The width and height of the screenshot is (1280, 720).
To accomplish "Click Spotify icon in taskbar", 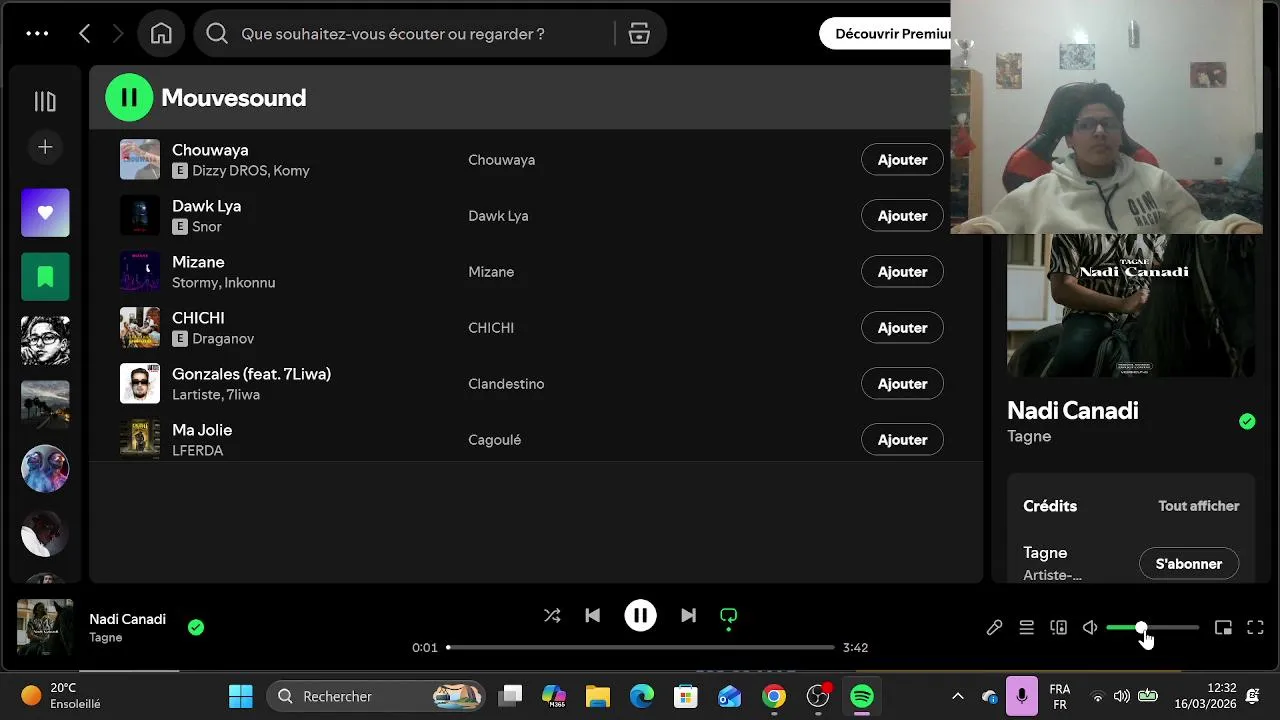I will pos(862,696).
